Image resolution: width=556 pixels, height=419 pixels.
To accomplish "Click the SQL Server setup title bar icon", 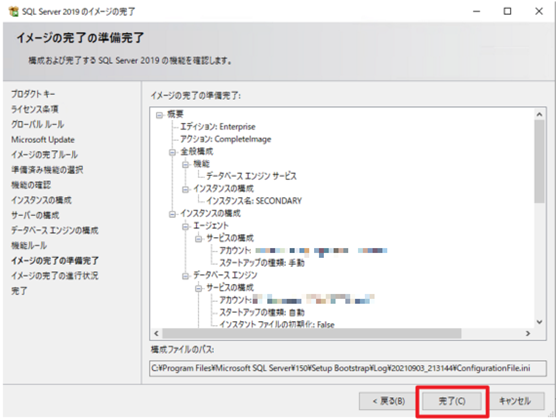I will coord(13,11).
